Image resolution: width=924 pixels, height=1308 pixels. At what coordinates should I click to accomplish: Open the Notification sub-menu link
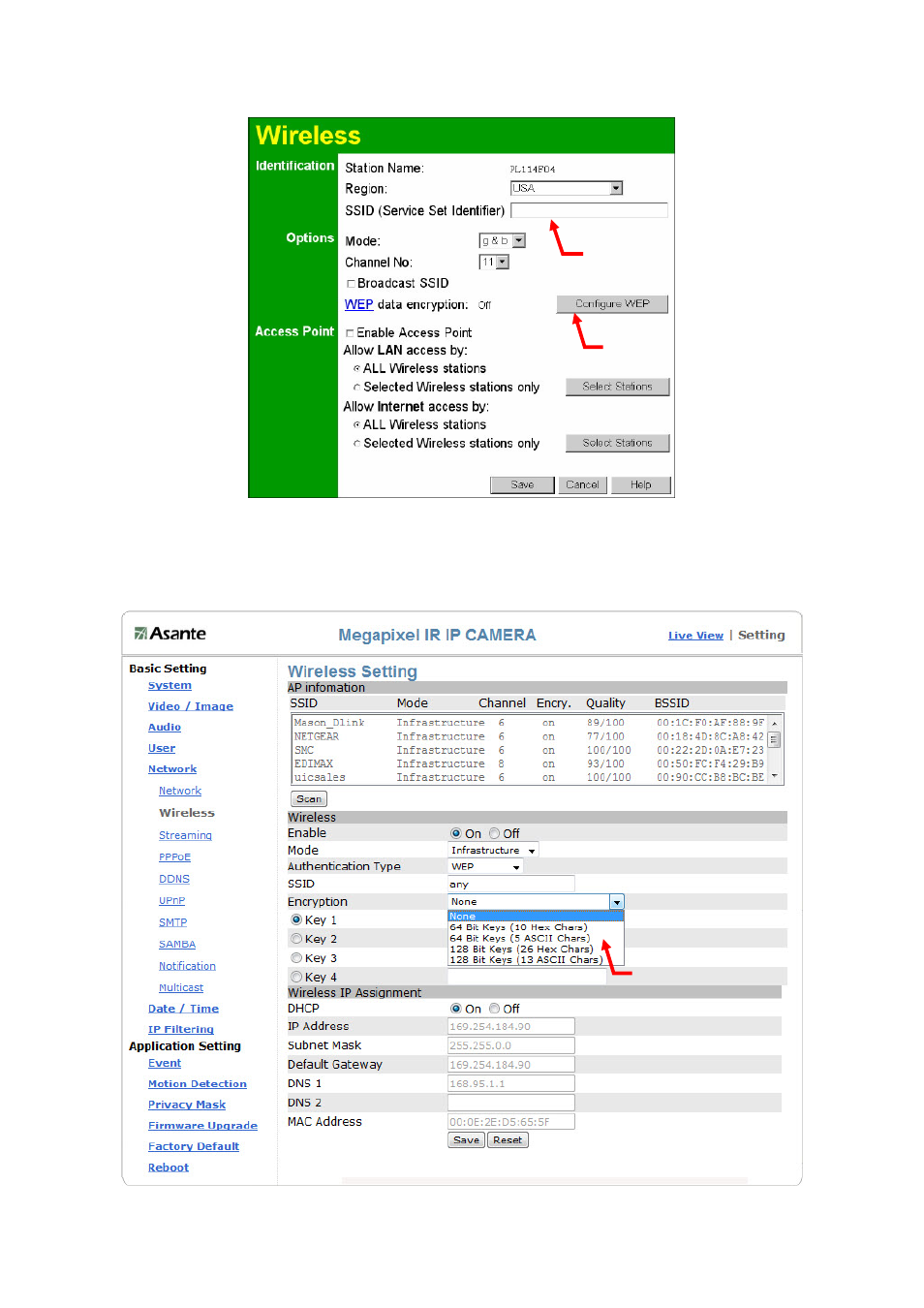click(x=187, y=967)
